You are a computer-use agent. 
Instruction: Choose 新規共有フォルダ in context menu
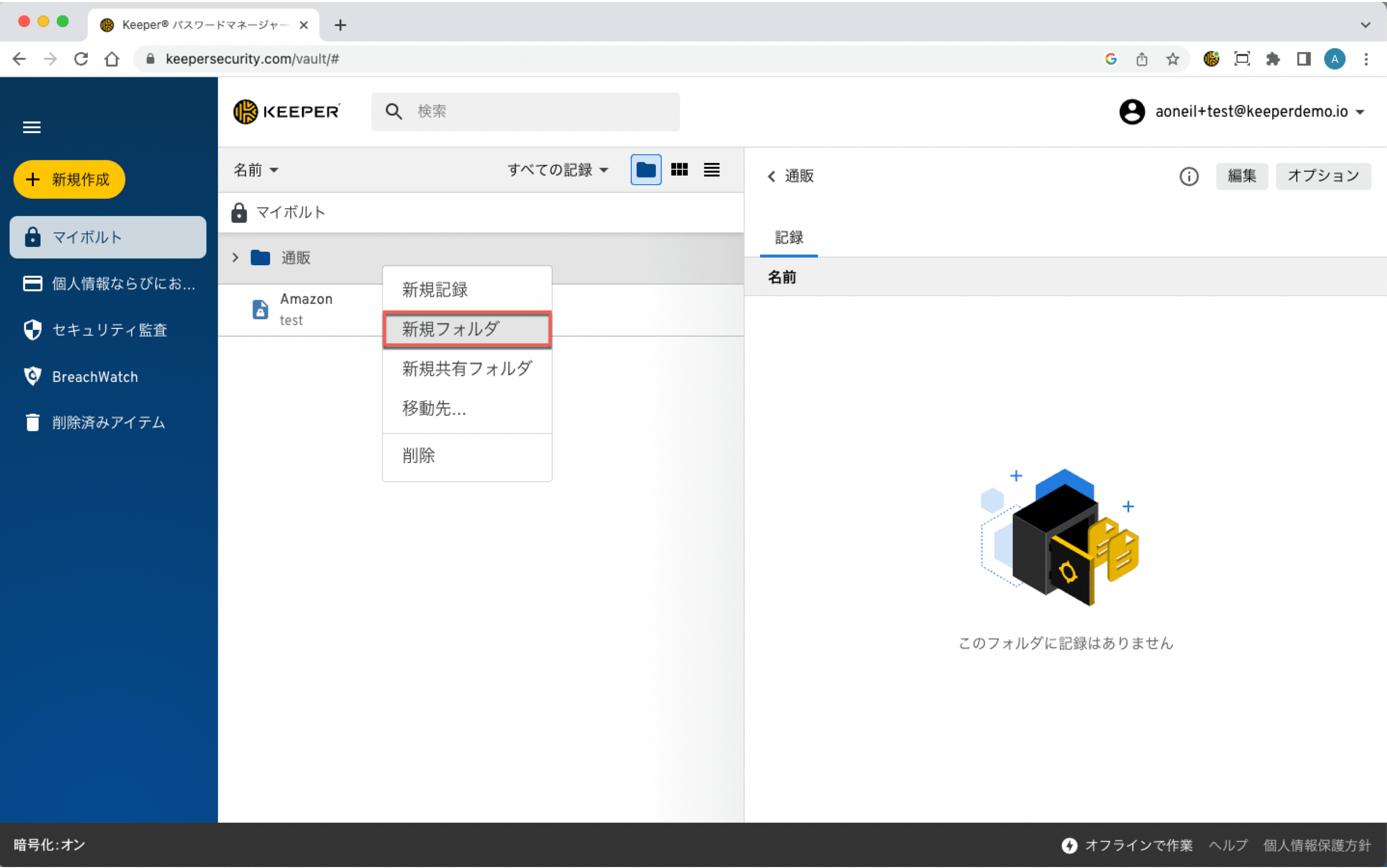(x=467, y=368)
